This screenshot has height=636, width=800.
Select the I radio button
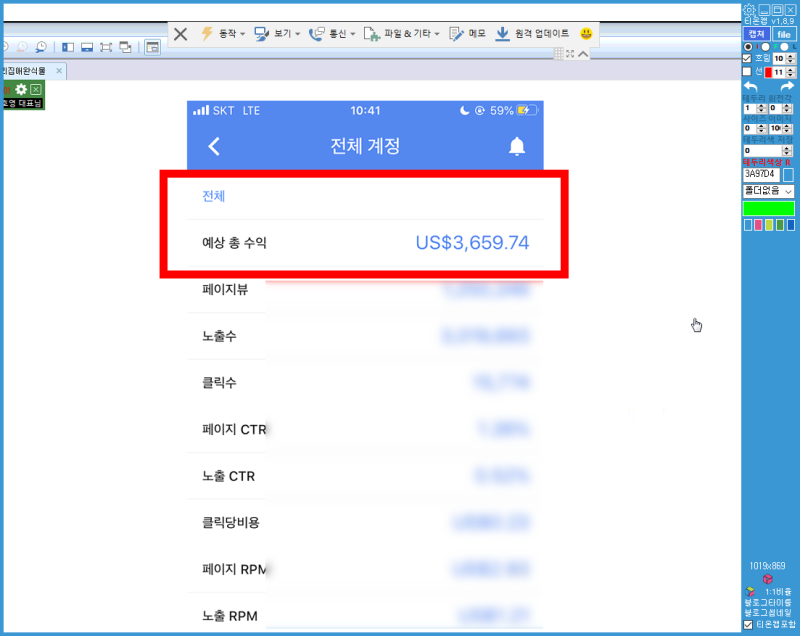coord(748,46)
